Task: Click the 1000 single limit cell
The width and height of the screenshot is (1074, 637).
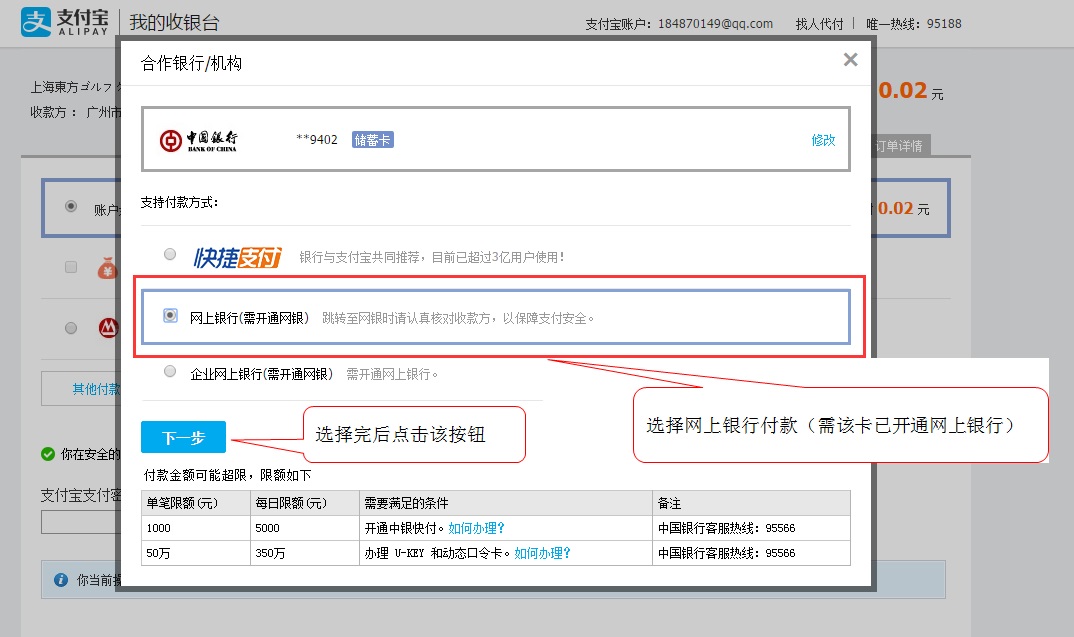Action: [x=196, y=528]
